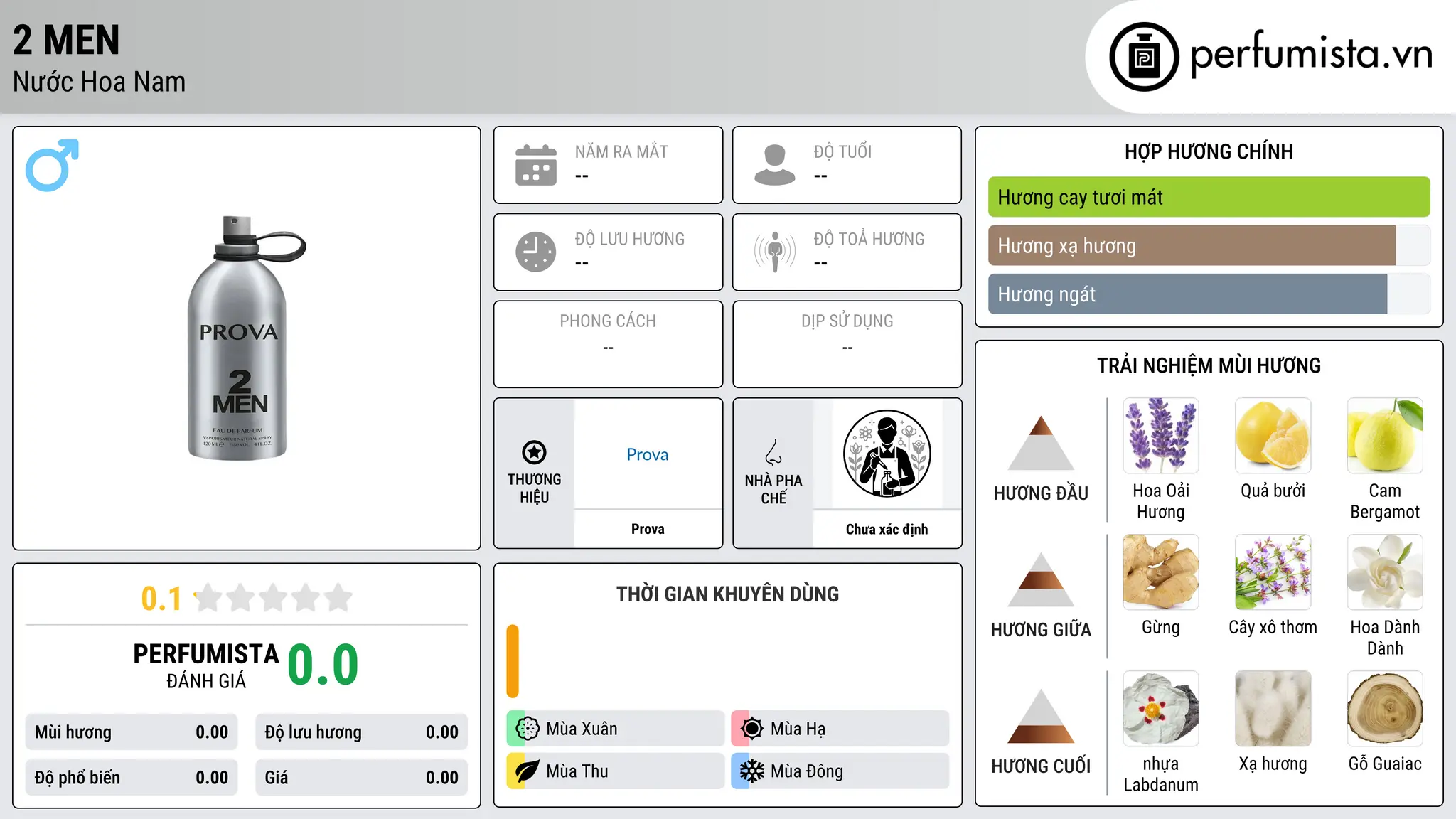
Task: Click the person icon beside Độ tuổi
Action: click(x=775, y=165)
